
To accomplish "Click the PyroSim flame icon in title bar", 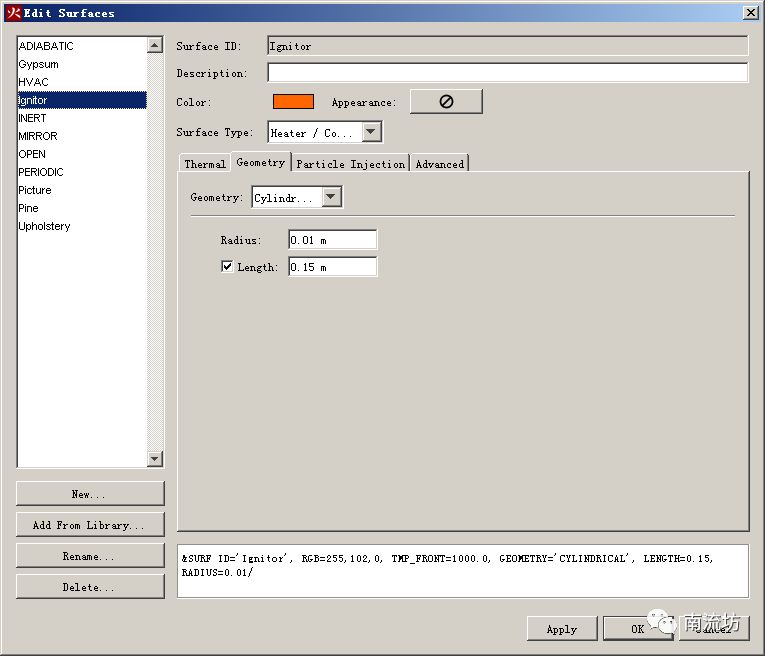I will pos(13,13).
